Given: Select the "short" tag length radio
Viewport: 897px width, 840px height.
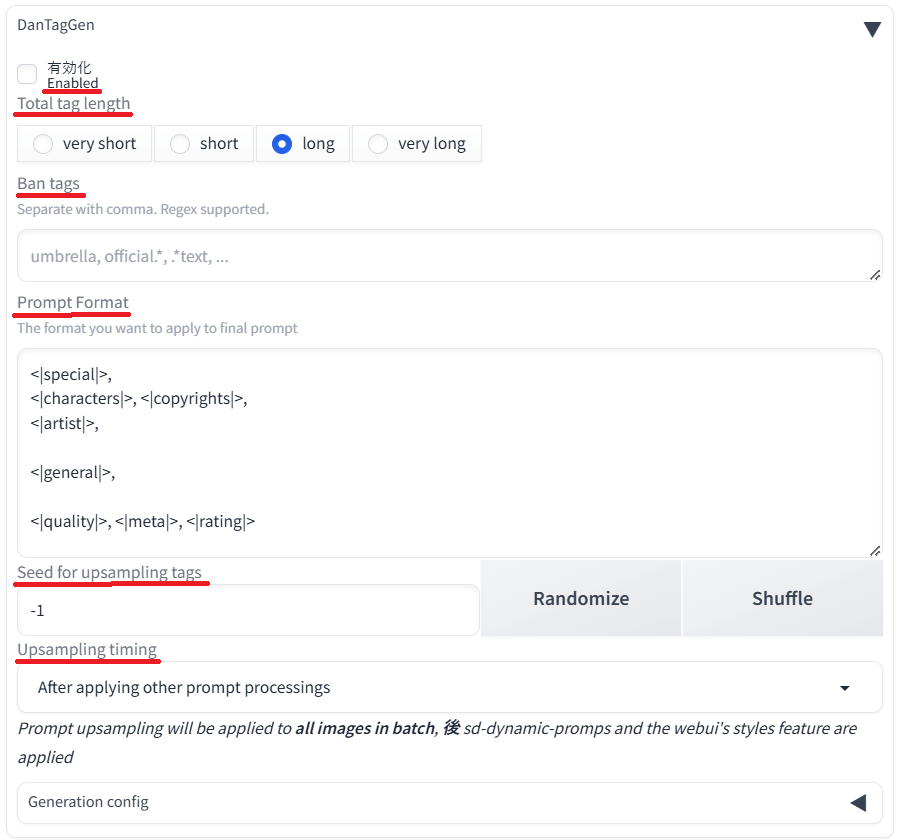Looking at the screenshot, I should (180, 144).
